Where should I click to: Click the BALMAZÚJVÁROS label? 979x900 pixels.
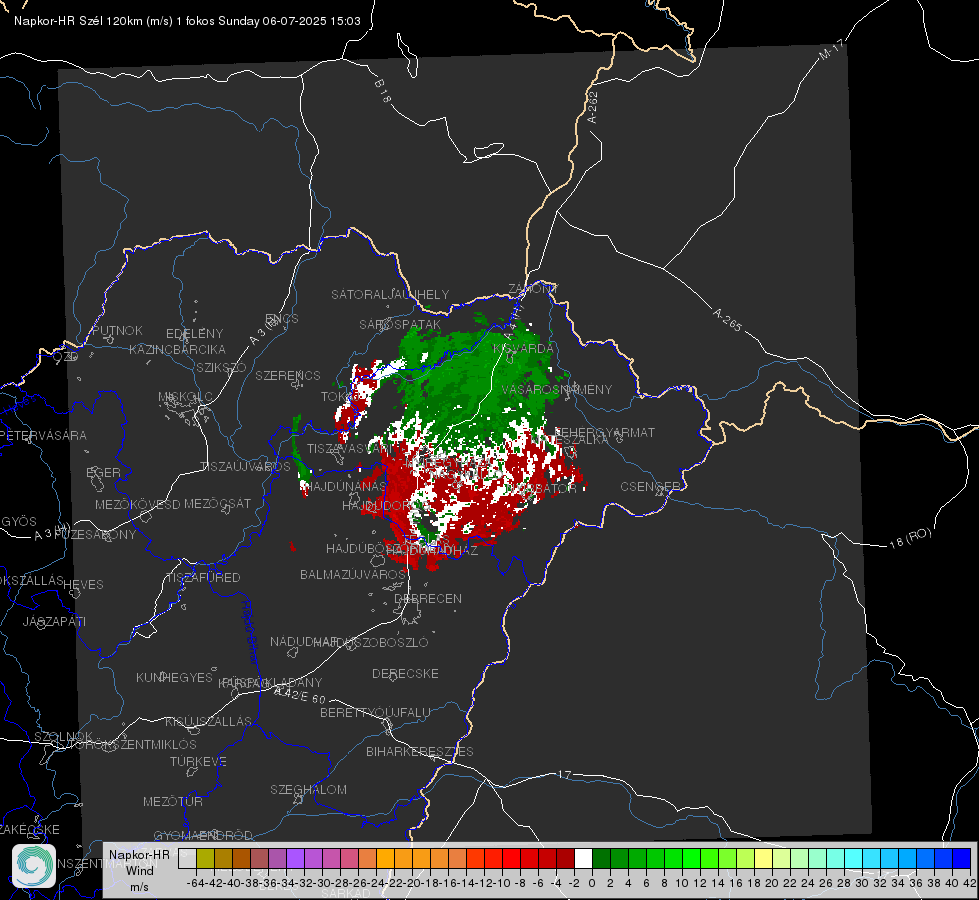(x=353, y=574)
